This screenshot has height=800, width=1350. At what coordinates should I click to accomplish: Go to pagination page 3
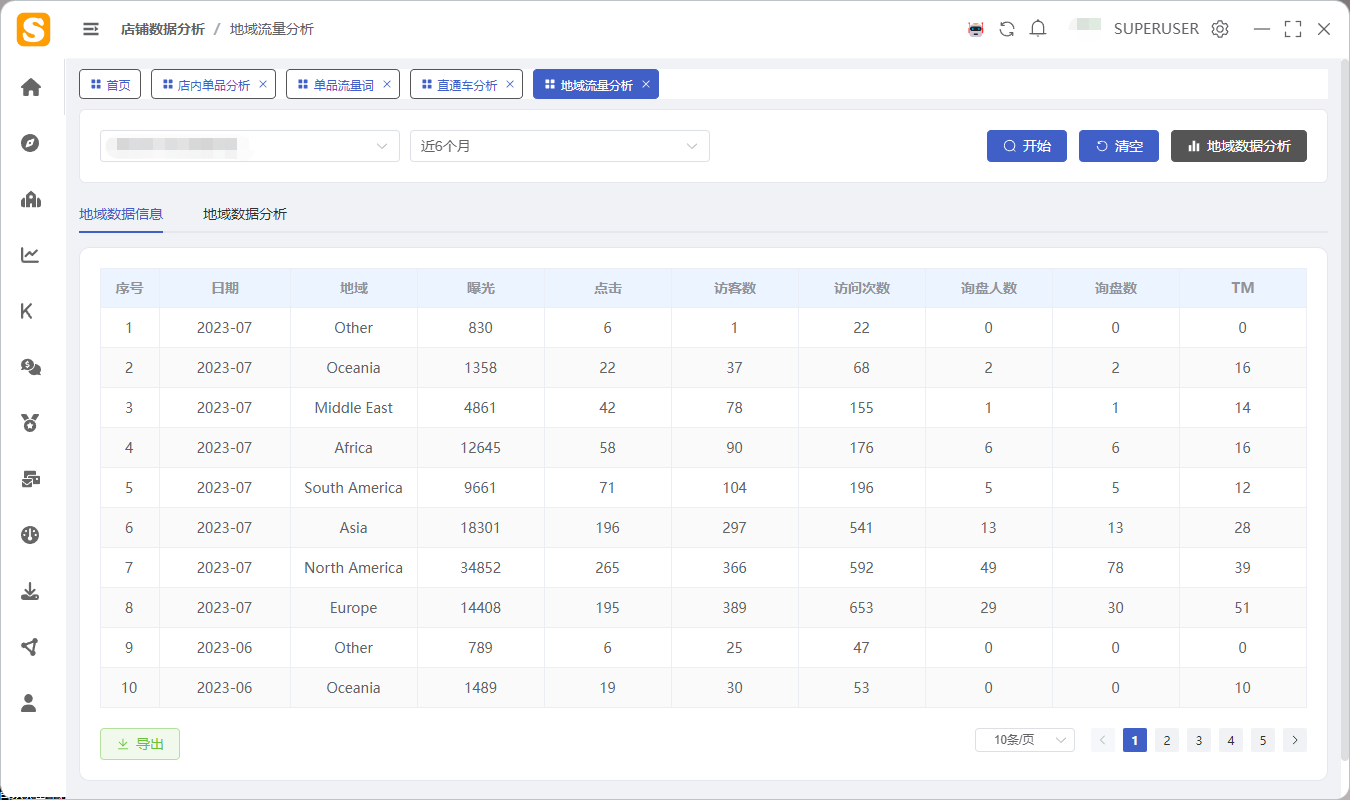[x=1199, y=740]
